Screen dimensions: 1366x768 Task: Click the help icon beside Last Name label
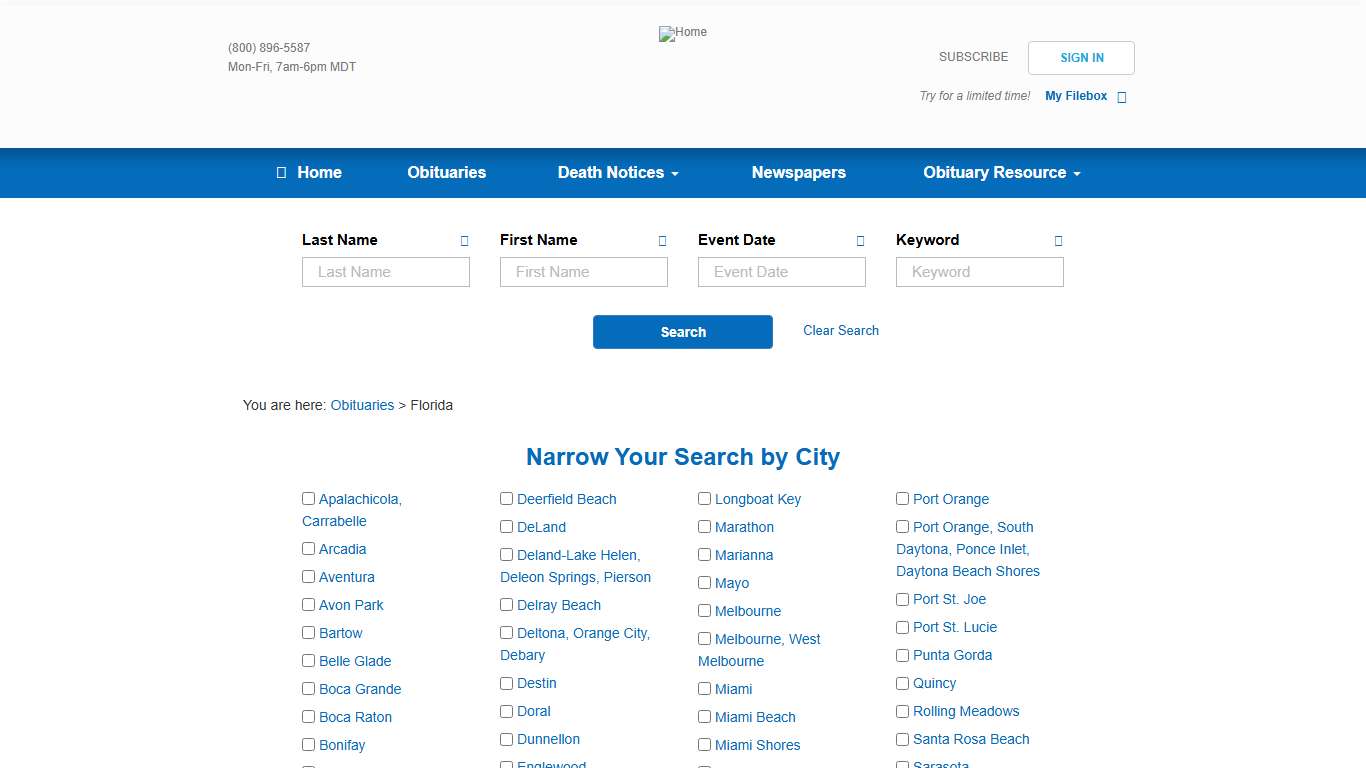tap(464, 241)
